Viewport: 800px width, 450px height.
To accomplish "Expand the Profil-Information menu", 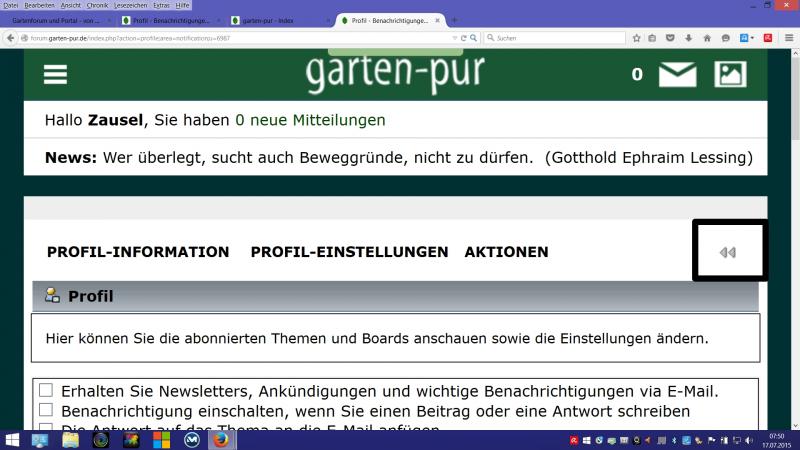I will tap(138, 252).
